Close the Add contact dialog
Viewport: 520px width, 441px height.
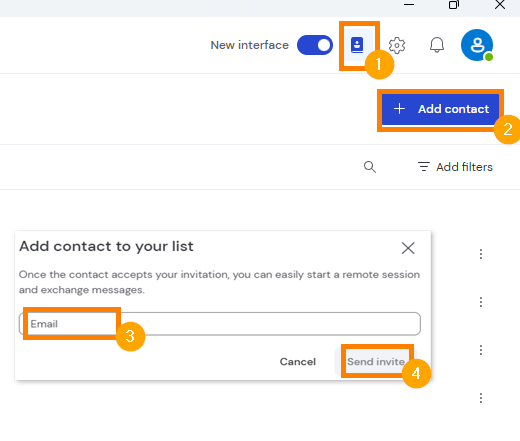(x=408, y=248)
